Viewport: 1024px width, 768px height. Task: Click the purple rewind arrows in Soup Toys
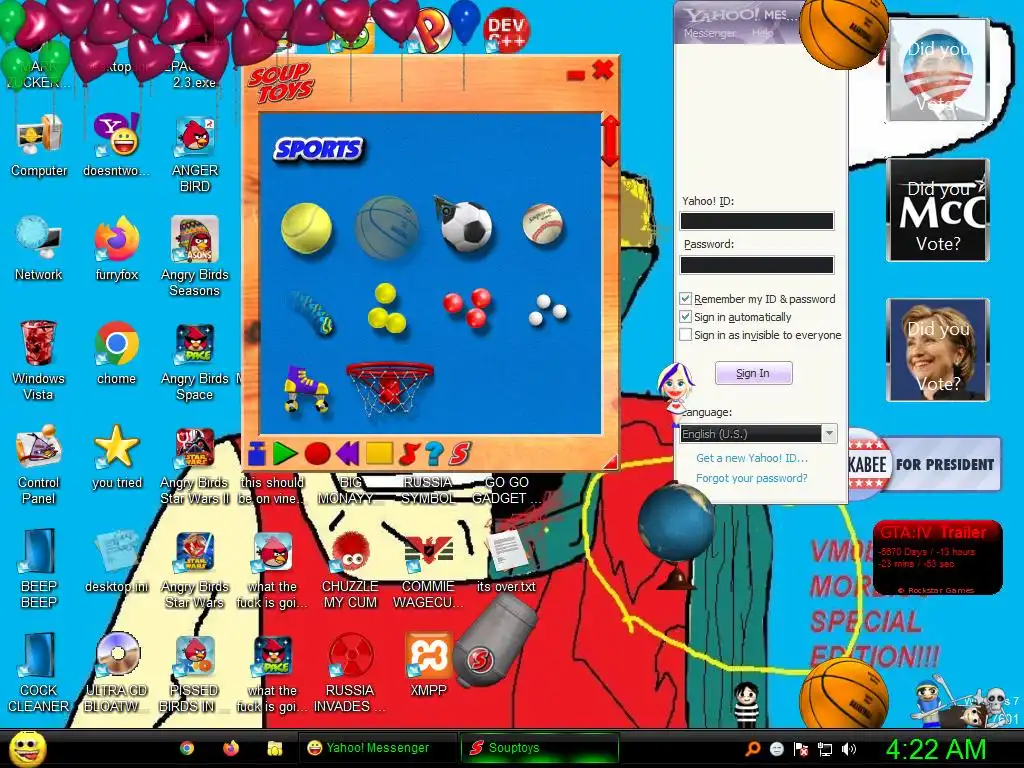click(x=347, y=453)
